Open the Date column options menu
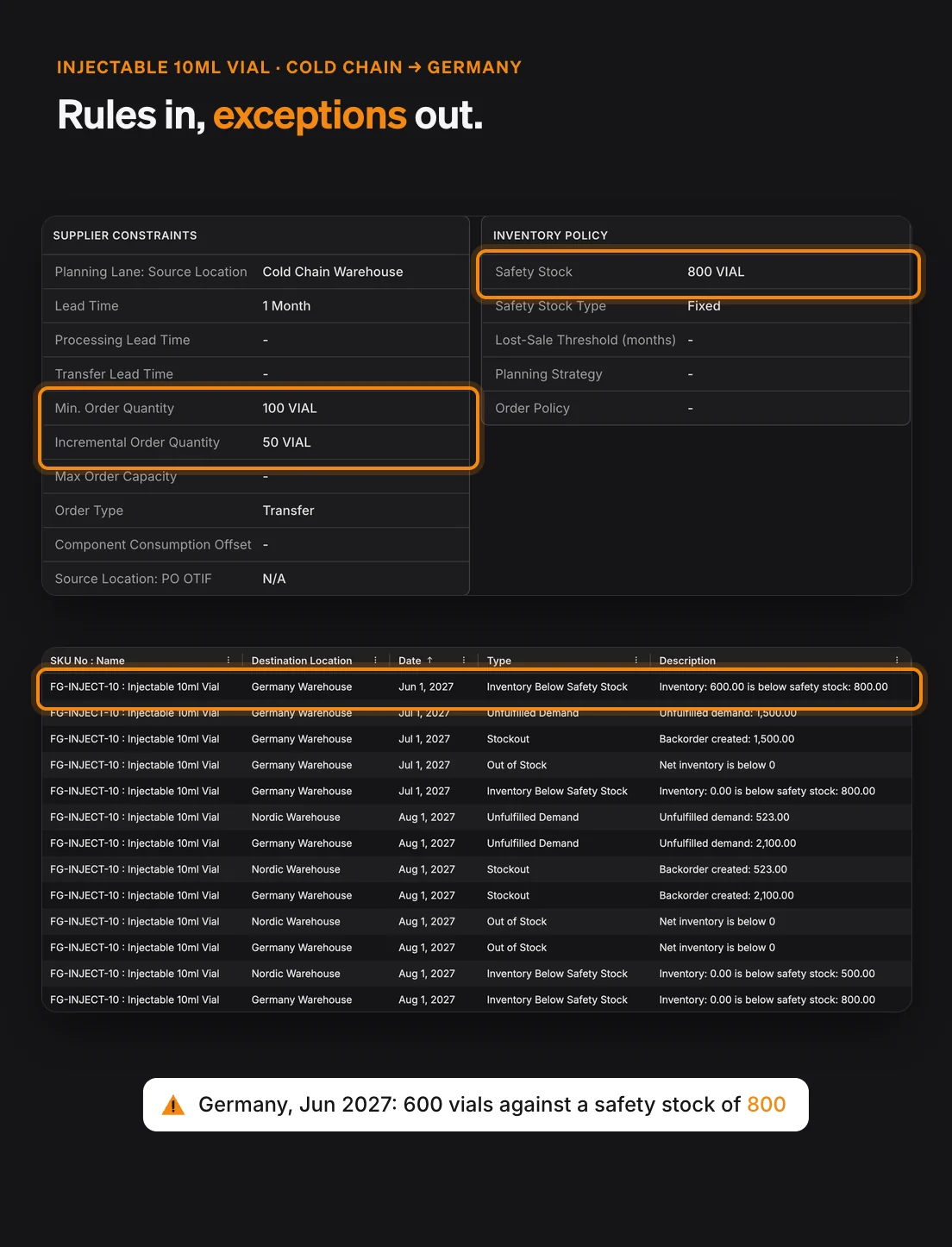The width and height of the screenshot is (952, 1247). tap(464, 661)
